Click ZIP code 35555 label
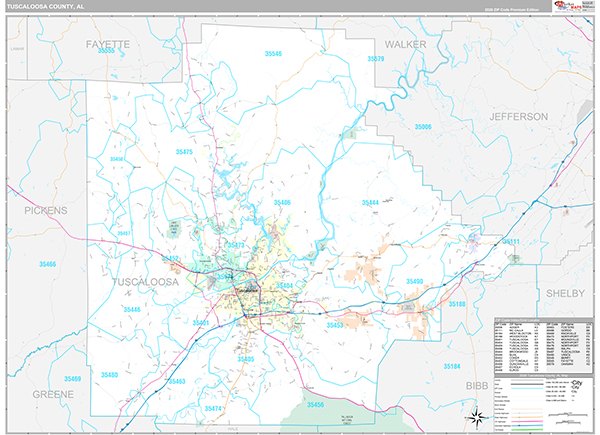Image resolution: width=600 pixels, height=435 pixels. pos(106,51)
